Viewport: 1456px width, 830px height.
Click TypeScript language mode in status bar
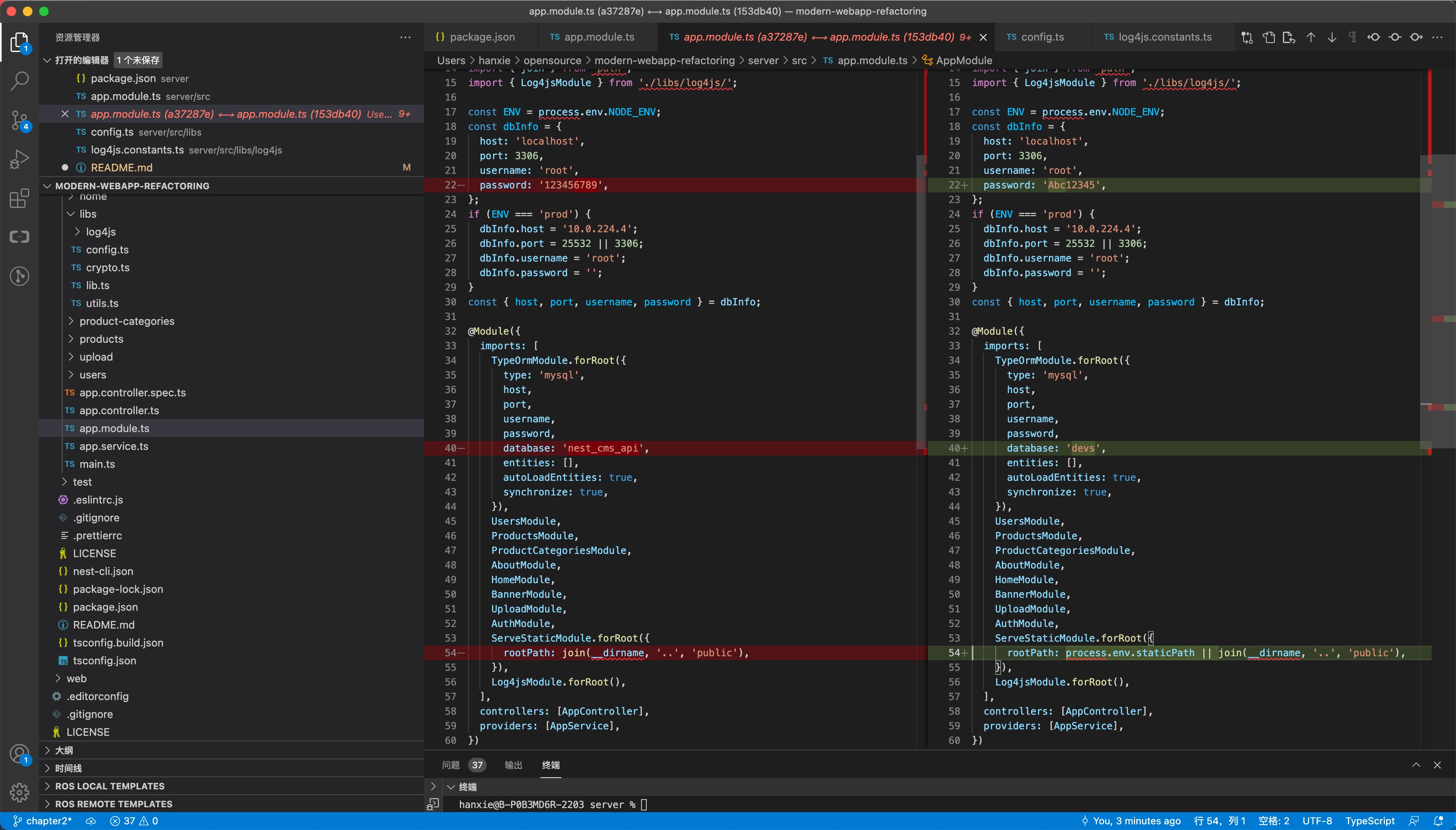(x=1369, y=821)
